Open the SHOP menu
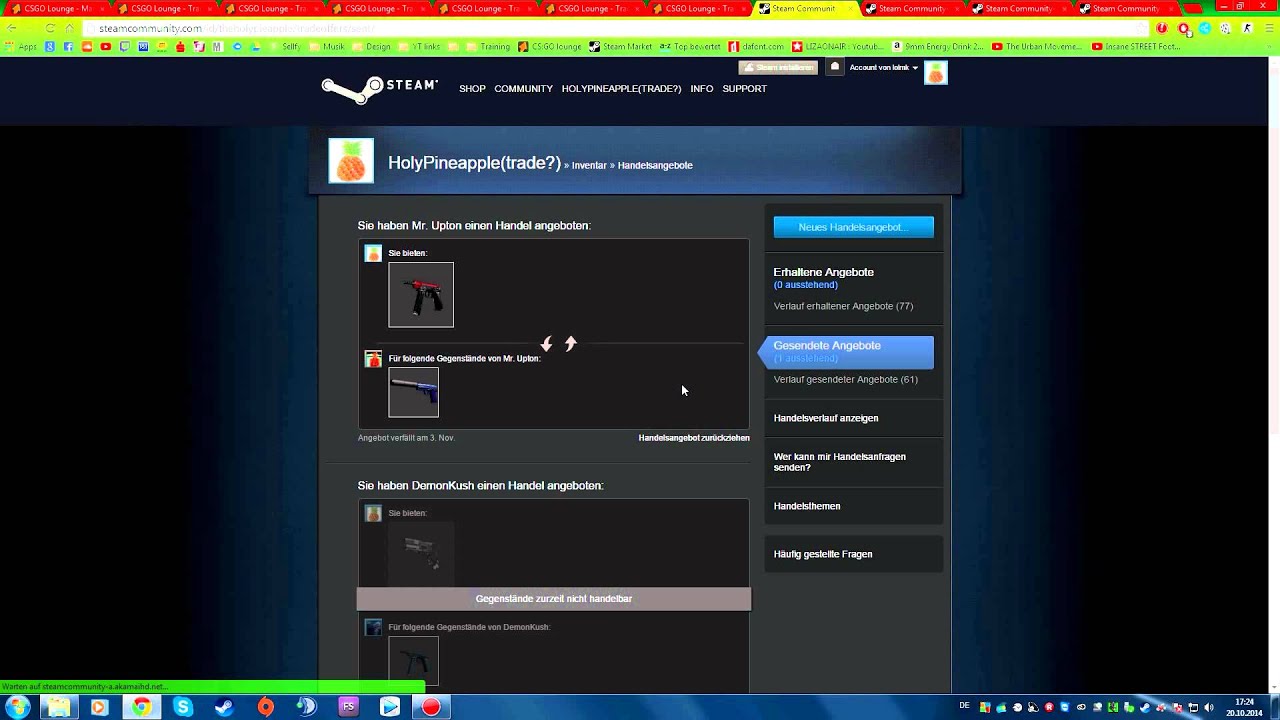 click(472, 89)
